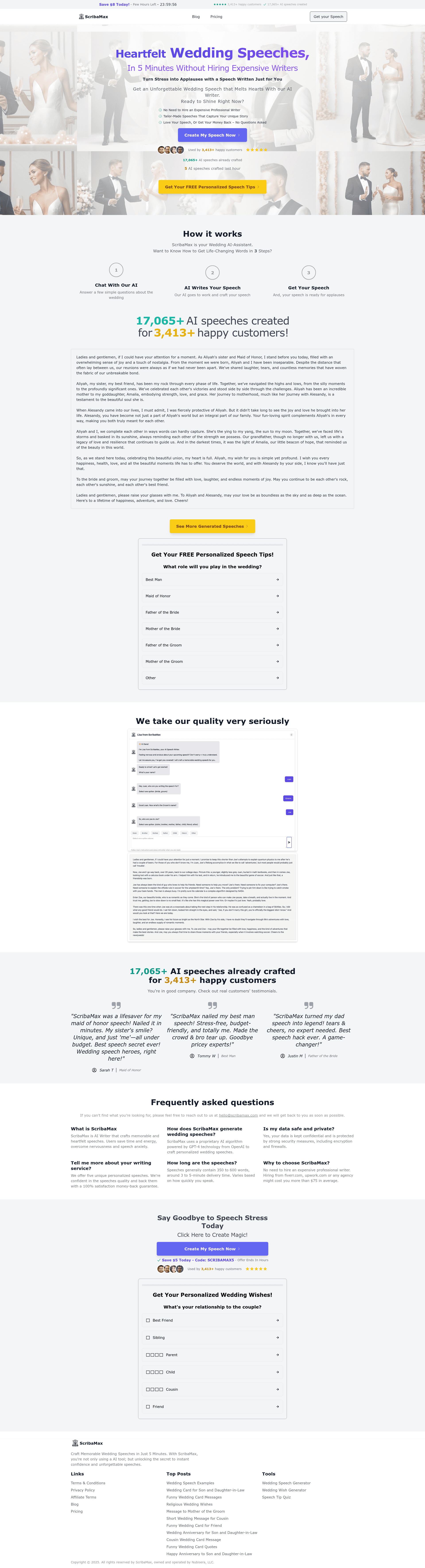The image size is (425, 1568).
Task: Click the arrow icon on the Cousin row
Action: [x=278, y=1389]
